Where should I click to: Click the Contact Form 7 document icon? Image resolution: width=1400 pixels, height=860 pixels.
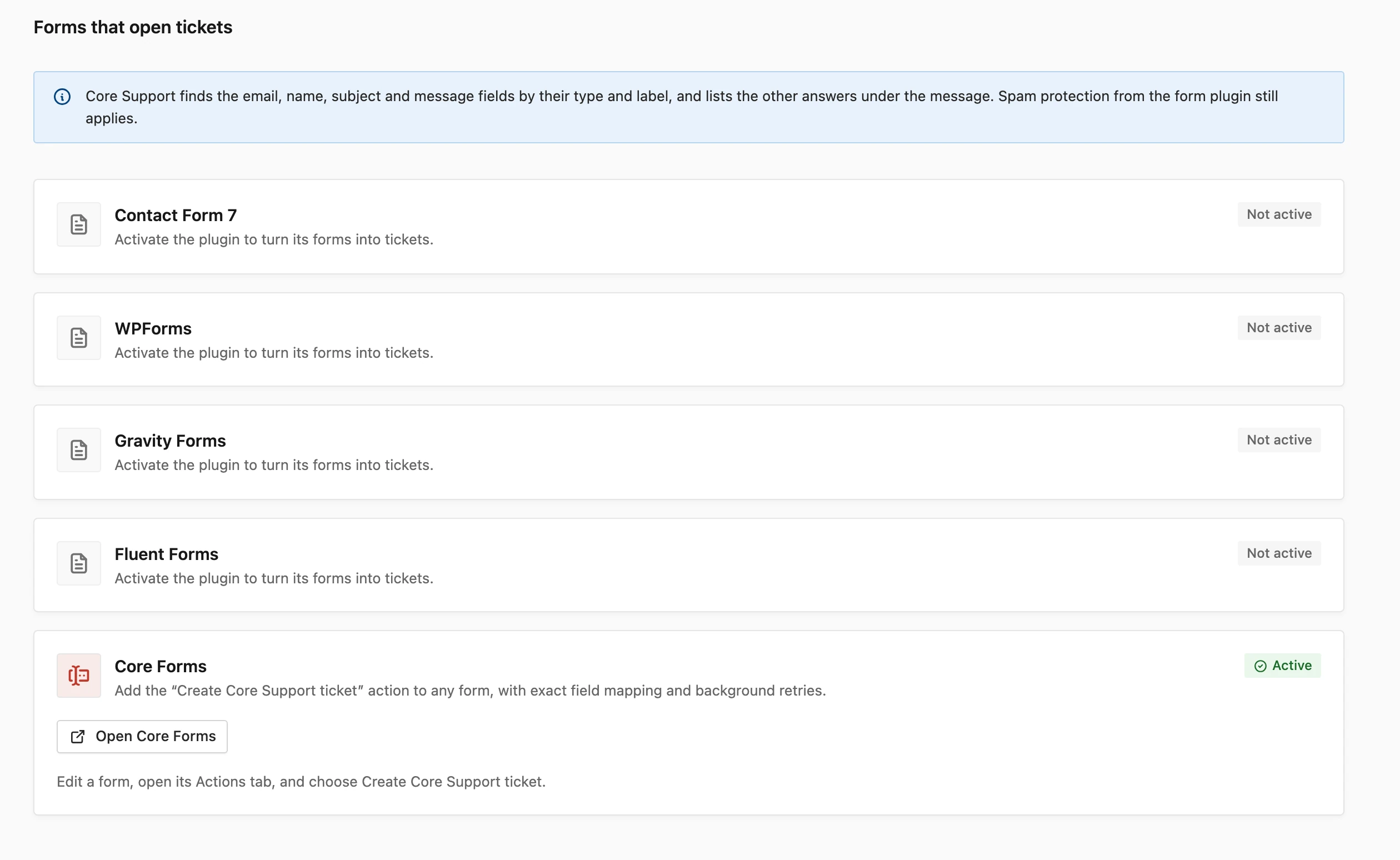[x=78, y=224]
